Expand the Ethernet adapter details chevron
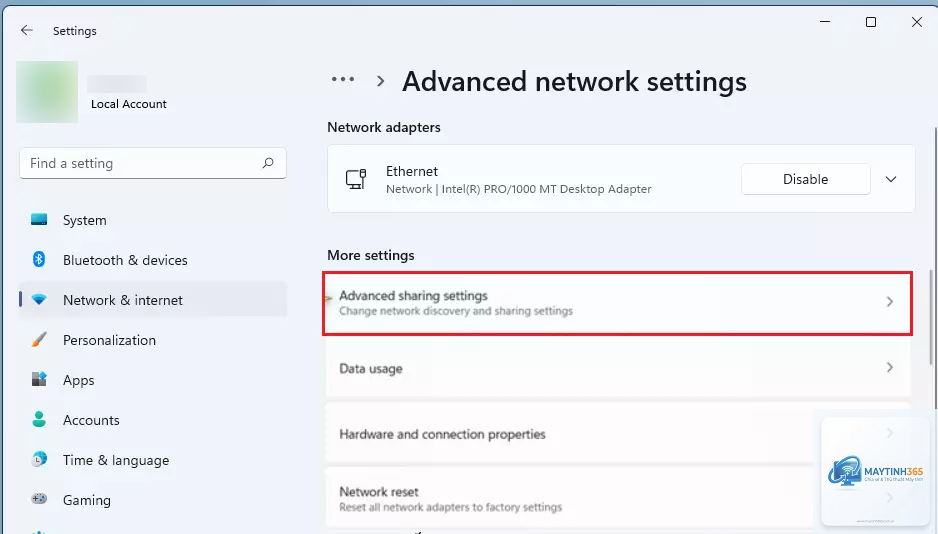The width and height of the screenshot is (938, 534). click(891, 179)
